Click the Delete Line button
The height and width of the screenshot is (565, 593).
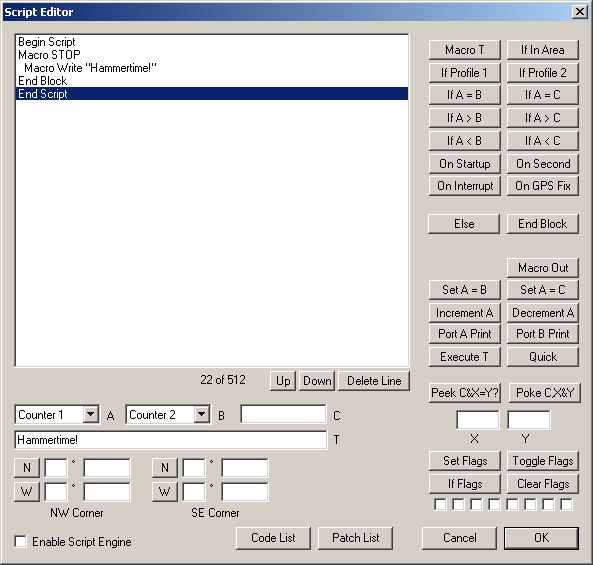(374, 381)
